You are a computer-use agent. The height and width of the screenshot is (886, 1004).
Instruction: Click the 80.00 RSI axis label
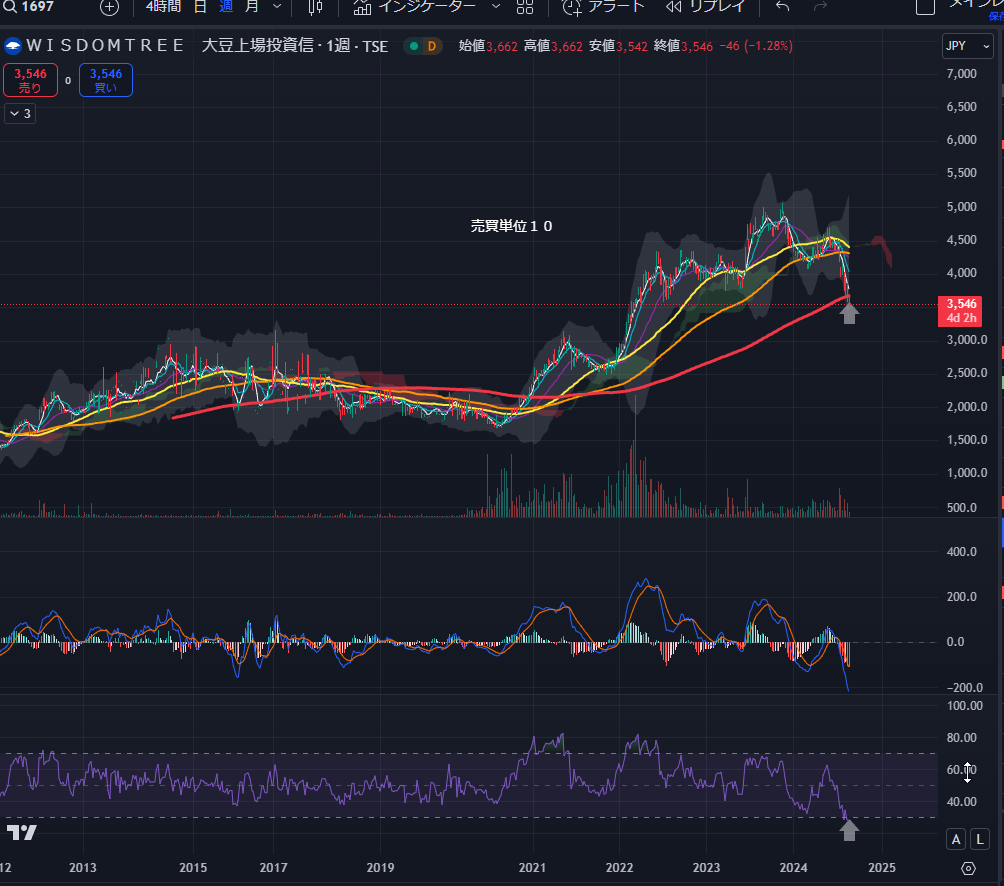(x=962, y=737)
